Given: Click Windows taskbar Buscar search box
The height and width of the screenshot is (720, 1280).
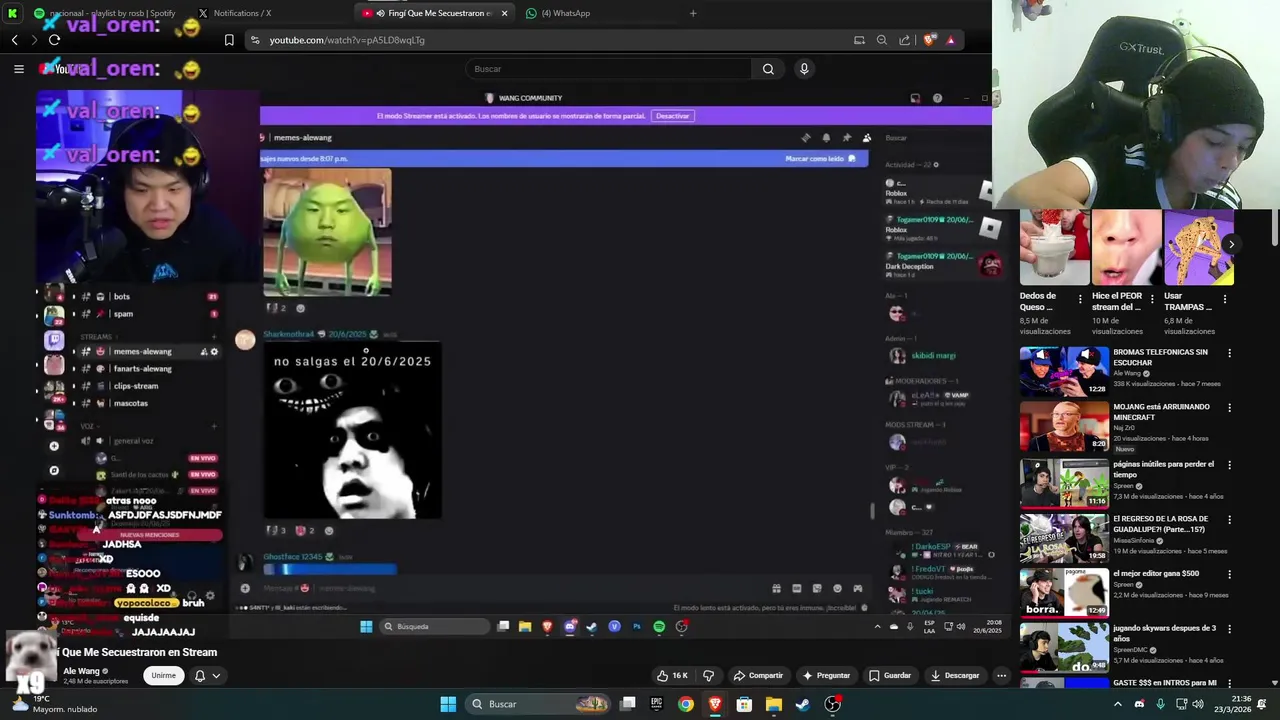Looking at the screenshot, I should (x=539, y=704).
